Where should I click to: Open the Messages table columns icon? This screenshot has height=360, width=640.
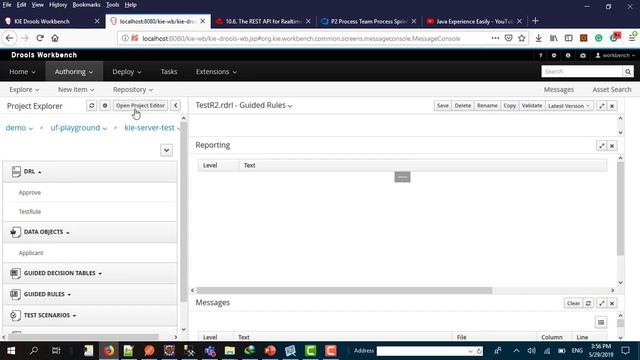[x=601, y=322]
